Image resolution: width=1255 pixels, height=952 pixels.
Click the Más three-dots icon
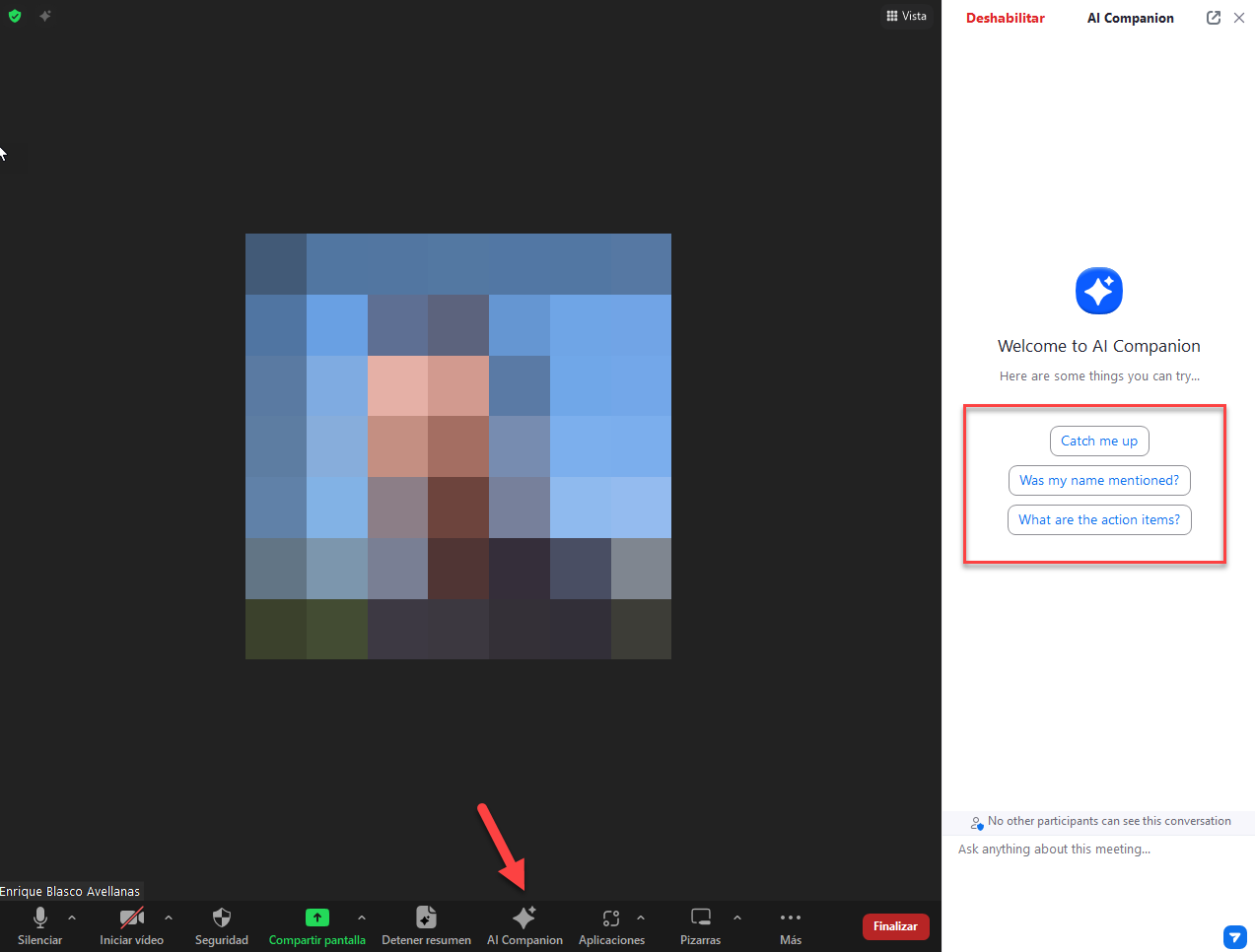791,918
